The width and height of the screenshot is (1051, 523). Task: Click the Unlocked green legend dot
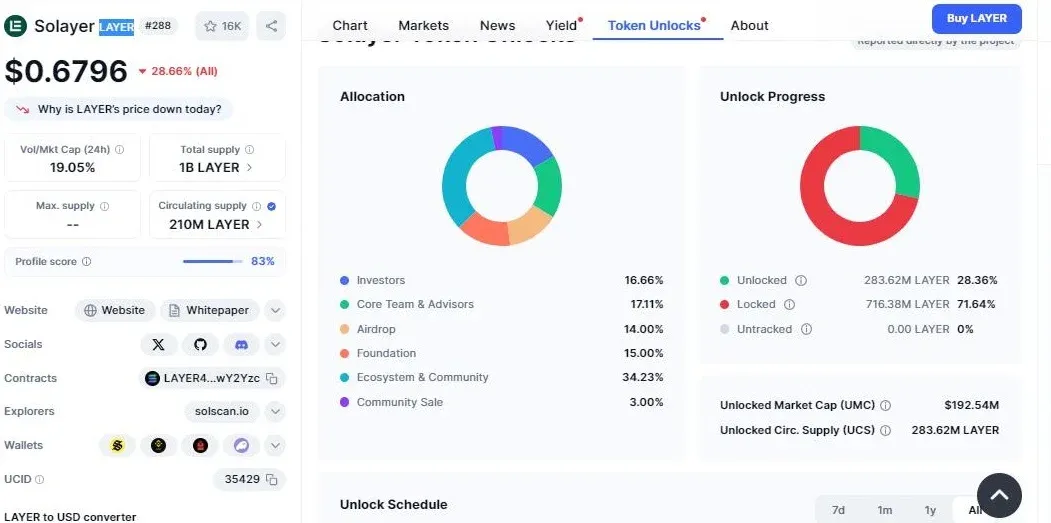725,280
